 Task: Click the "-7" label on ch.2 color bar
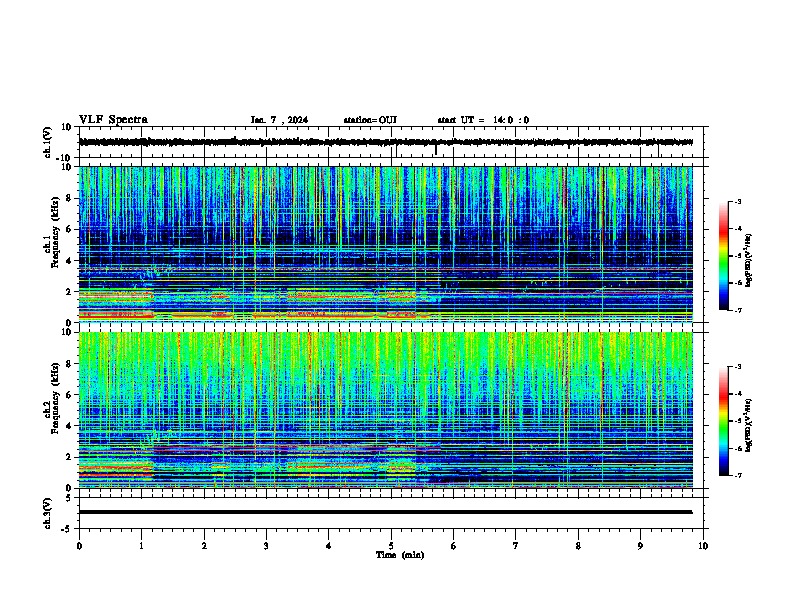tap(737, 475)
